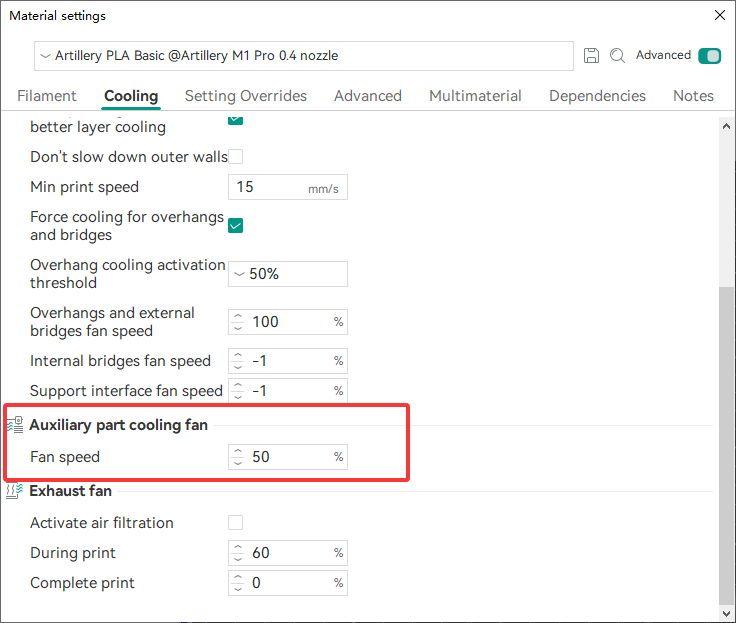This screenshot has height=623, width=736.
Task: Enable Don't slow down outer walls
Action: click(x=236, y=157)
